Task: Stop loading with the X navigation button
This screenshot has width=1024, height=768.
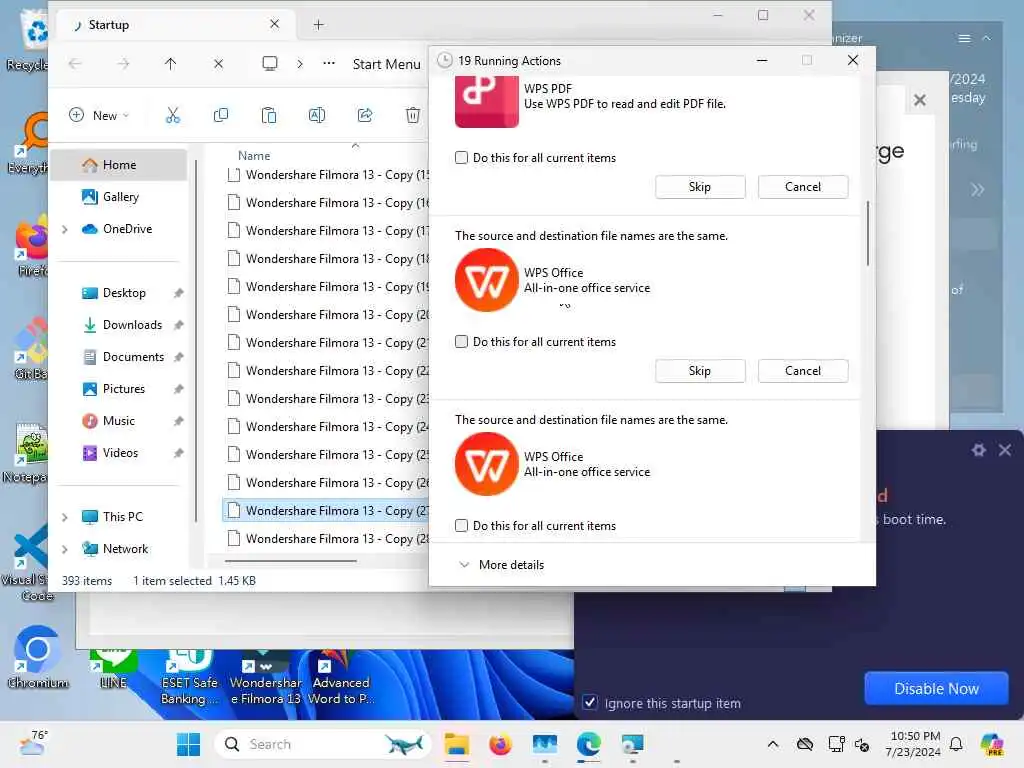Action: click(219, 63)
